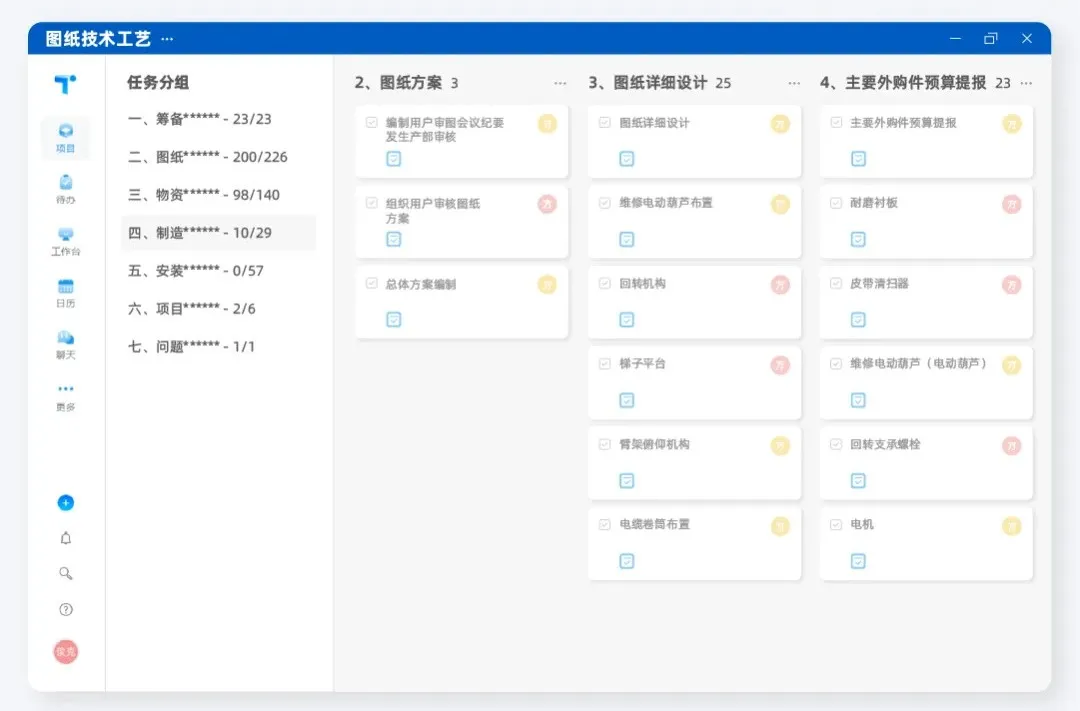1080x711 pixels.
Task: Click the blue add plus icon
Action: click(x=65, y=503)
